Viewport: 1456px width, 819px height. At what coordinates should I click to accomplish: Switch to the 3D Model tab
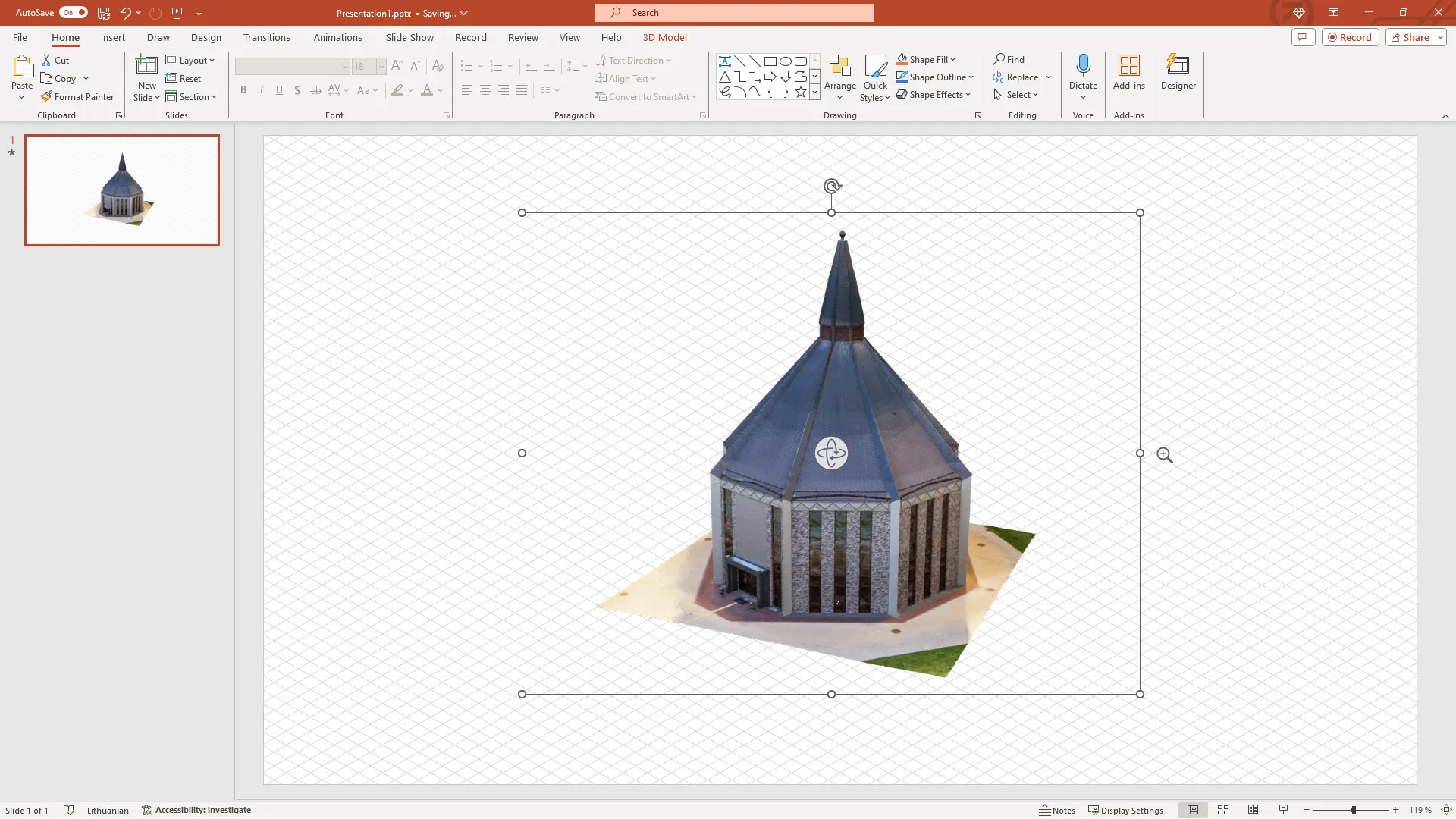coord(664,37)
